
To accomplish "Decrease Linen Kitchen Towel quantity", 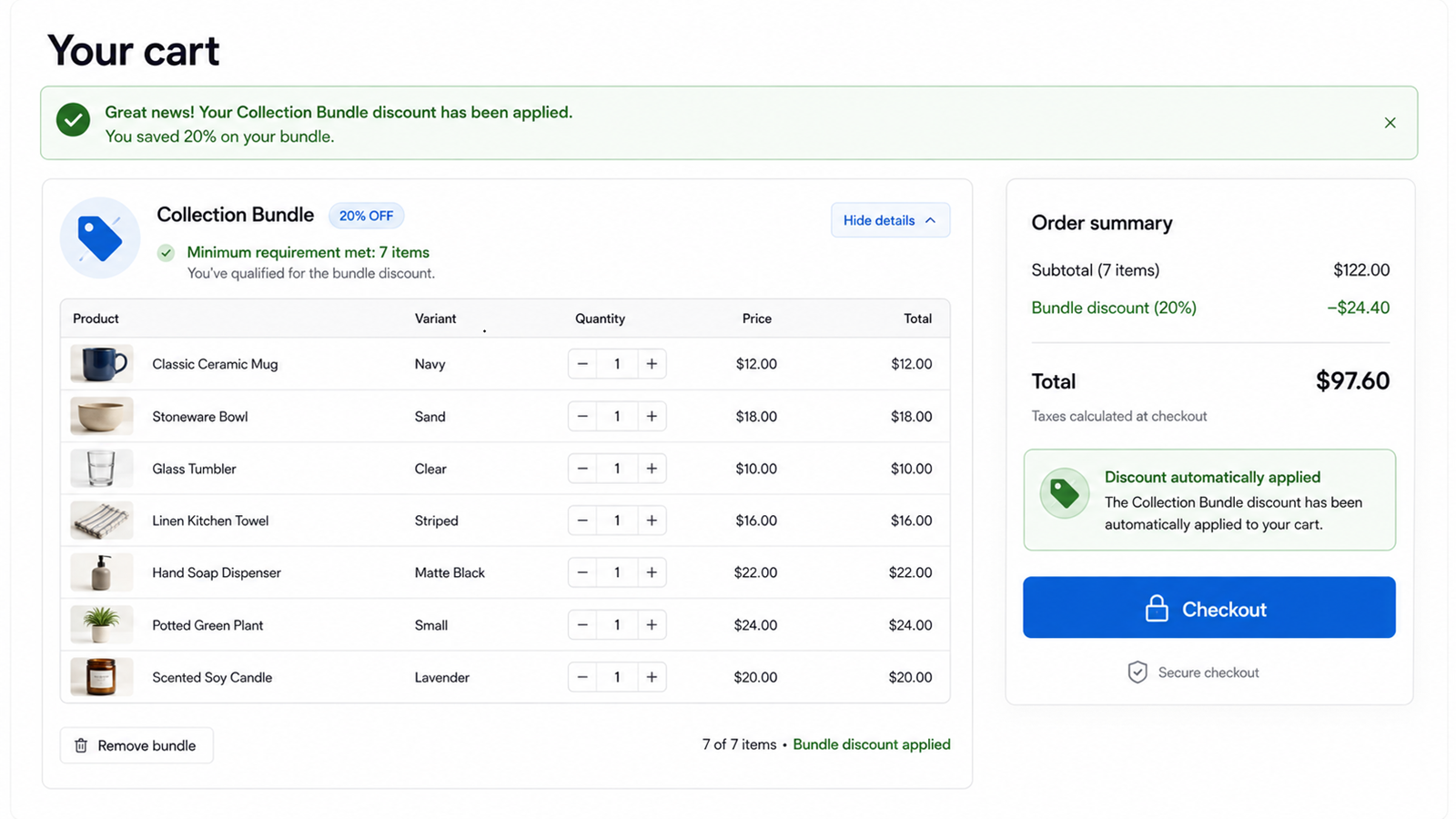I will (582, 521).
